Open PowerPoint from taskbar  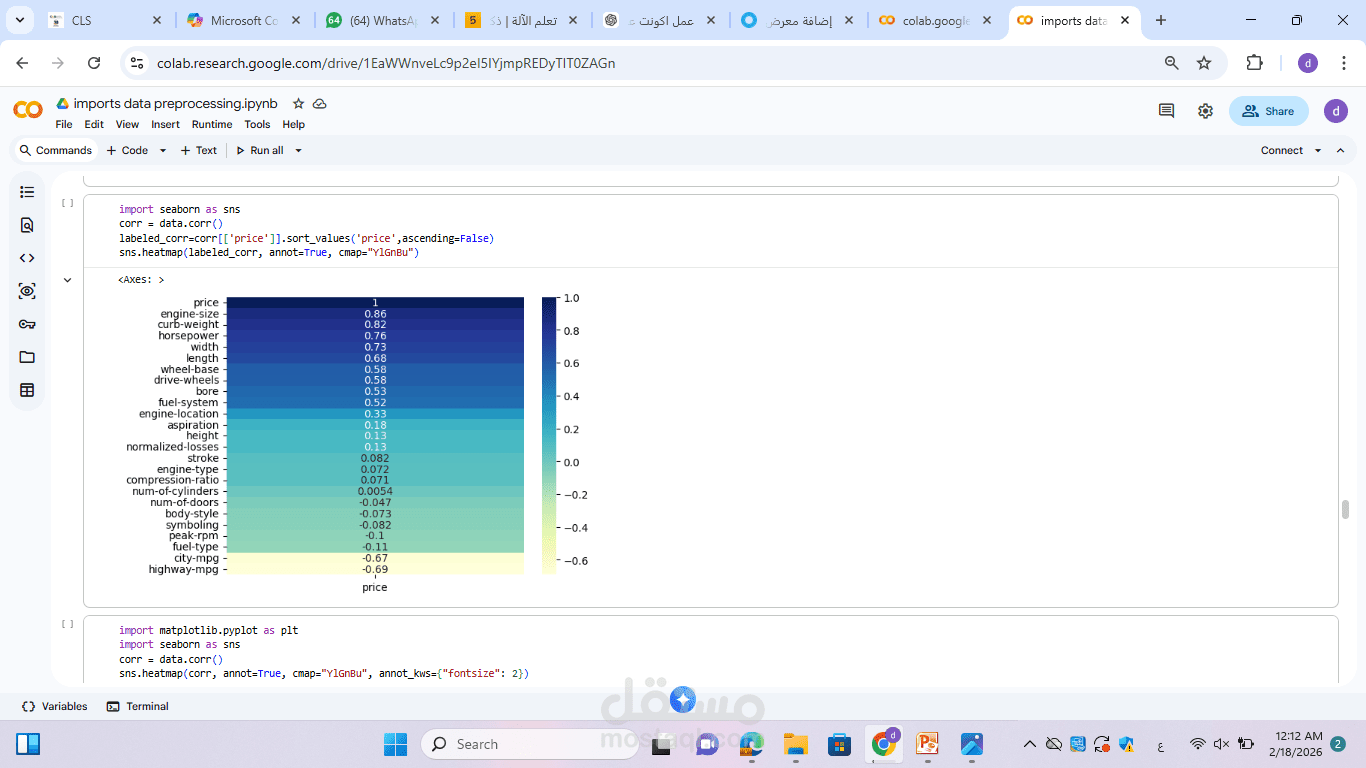coord(928,744)
